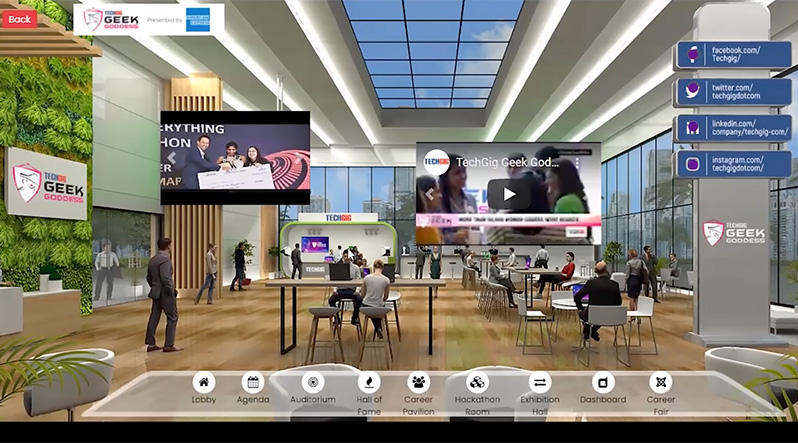The height and width of the screenshot is (443, 798).
Task: Click the American Express logo in header
Action: [198, 20]
